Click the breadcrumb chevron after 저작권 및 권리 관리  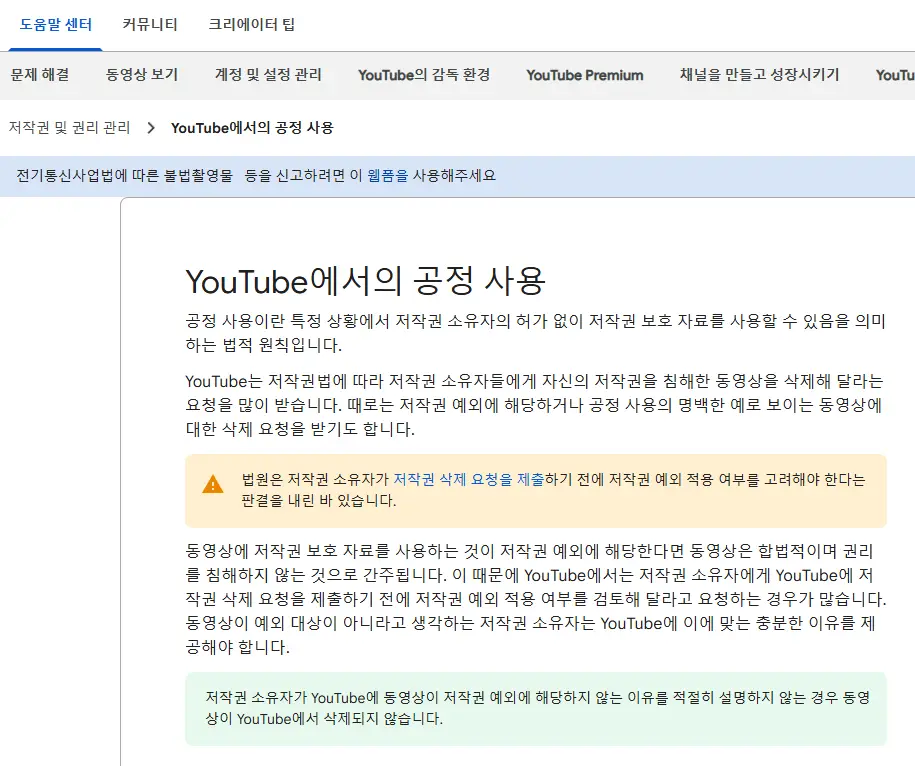point(151,127)
